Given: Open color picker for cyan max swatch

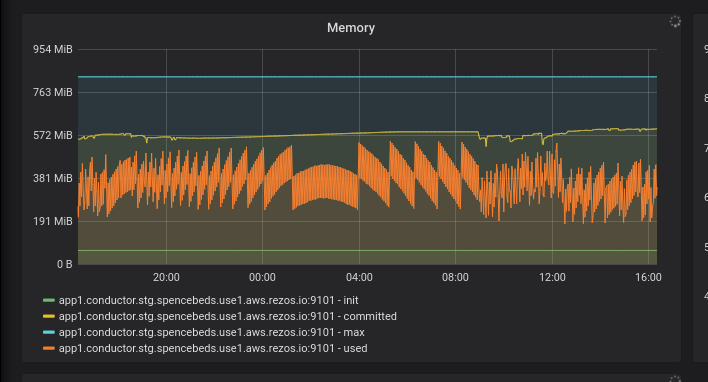Looking at the screenshot, I should click(x=49, y=332).
